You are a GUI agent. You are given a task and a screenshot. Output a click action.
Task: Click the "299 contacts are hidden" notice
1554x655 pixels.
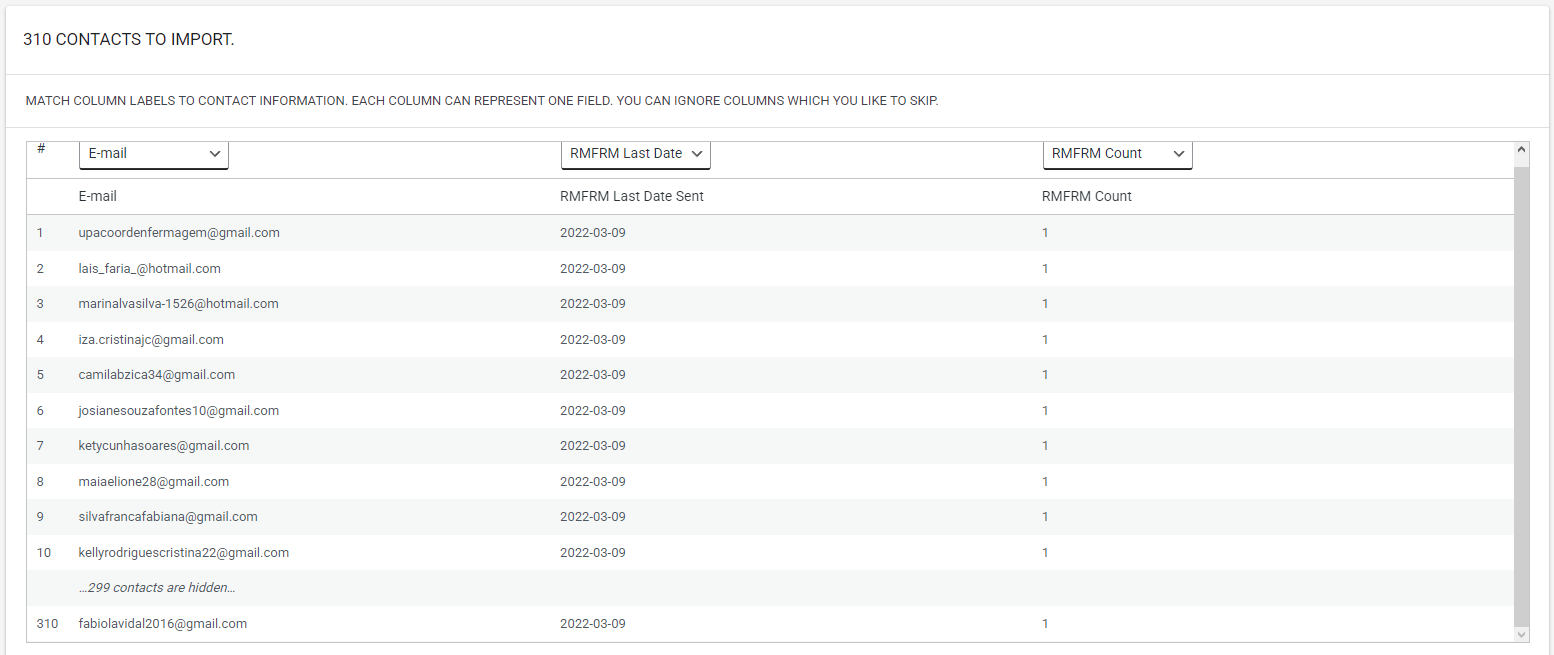(x=157, y=588)
